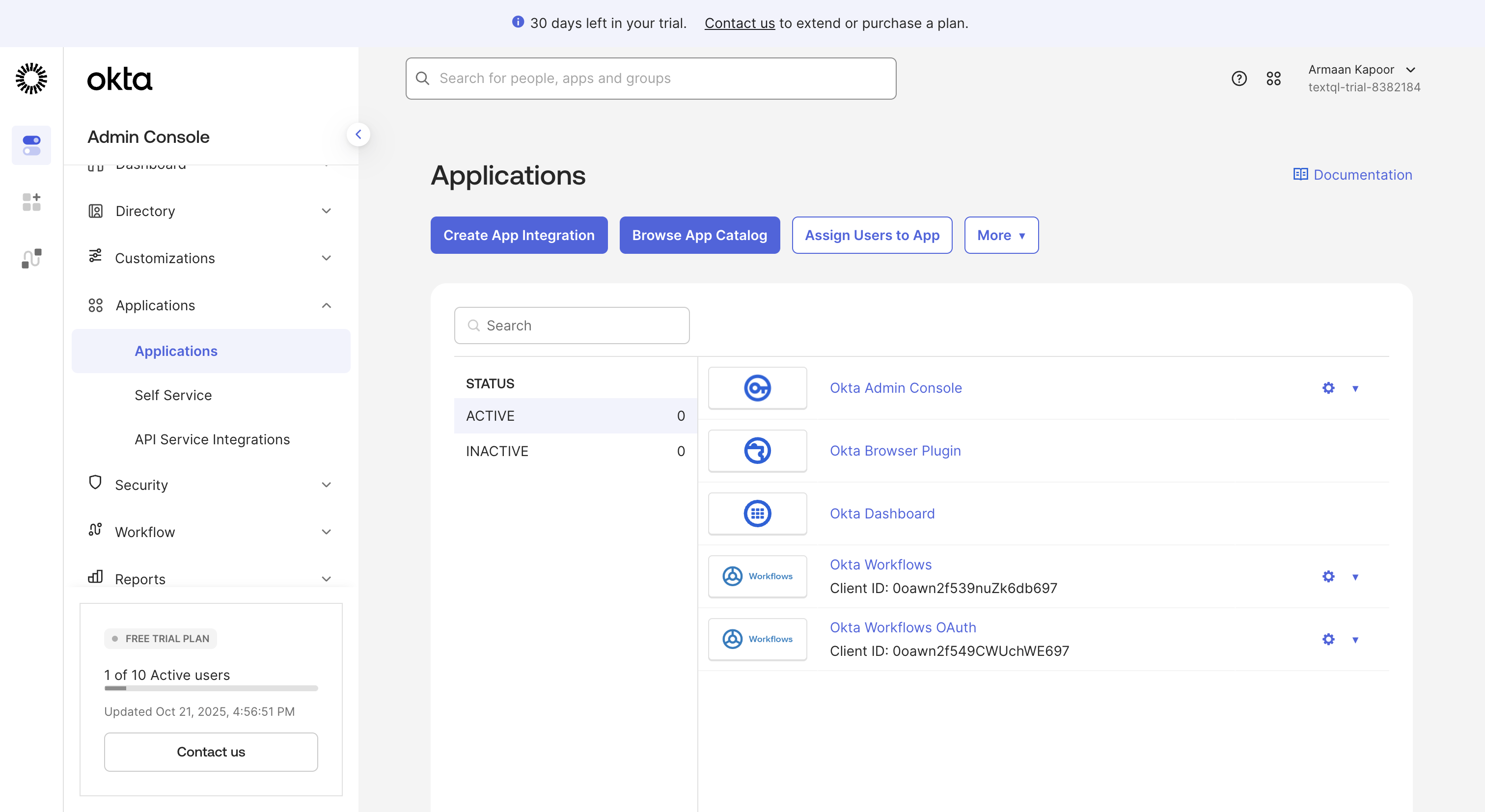Screen dimensions: 1485x812
Task: Open the apps grid icon near username
Action: pyautogui.click(x=1273, y=79)
